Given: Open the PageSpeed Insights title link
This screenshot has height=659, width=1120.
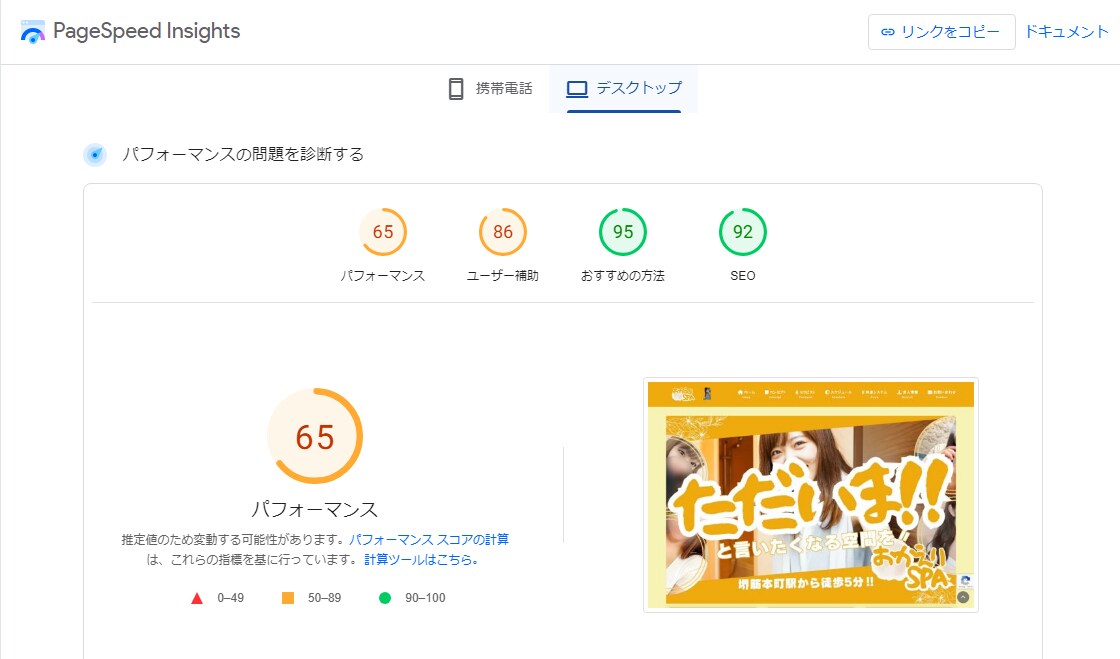Looking at the screenshot, I should (146, 31).
